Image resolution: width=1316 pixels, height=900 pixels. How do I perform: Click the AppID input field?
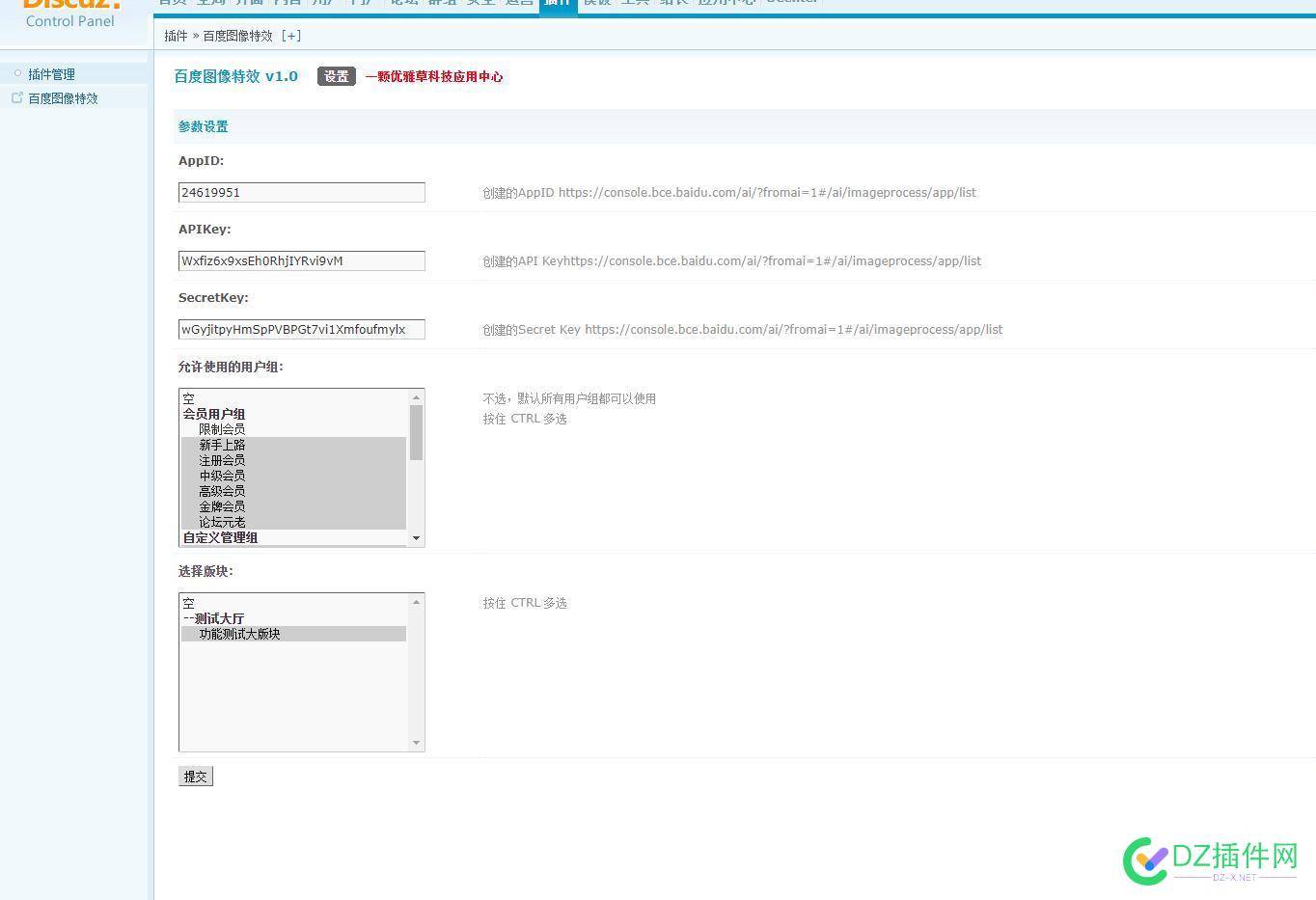point(302,192)
